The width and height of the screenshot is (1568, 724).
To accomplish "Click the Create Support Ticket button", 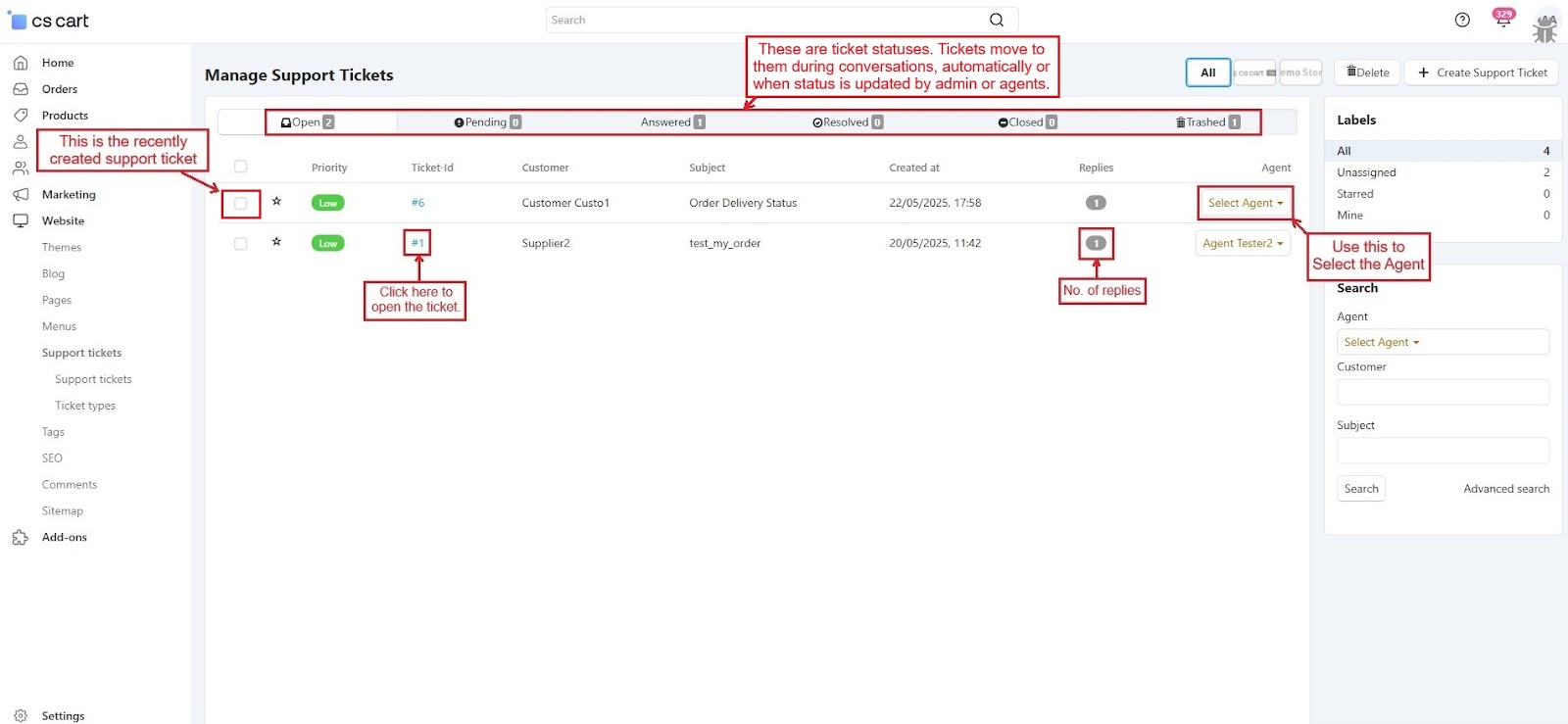I will pos(1481,72).
